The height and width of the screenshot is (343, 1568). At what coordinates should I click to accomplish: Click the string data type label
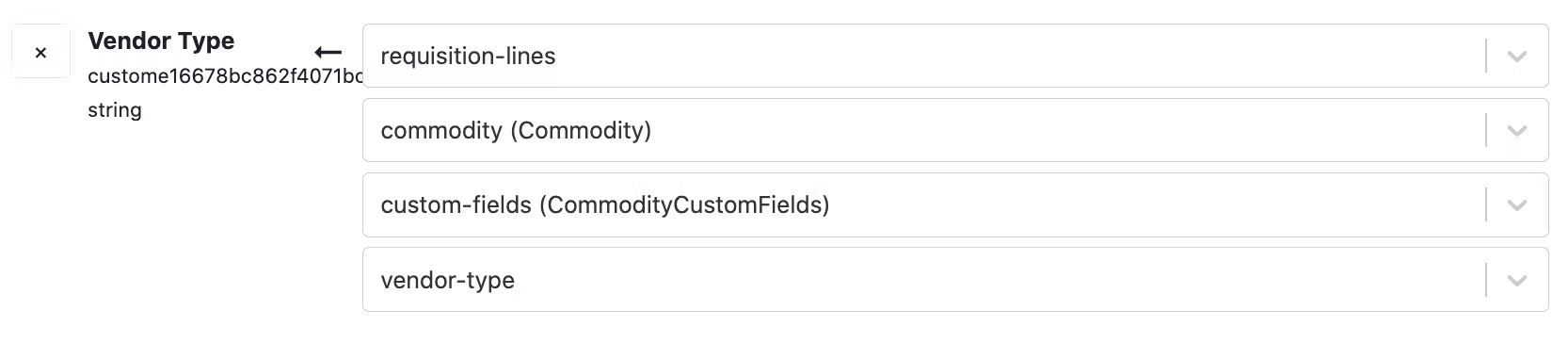click(x=115, y=110)
